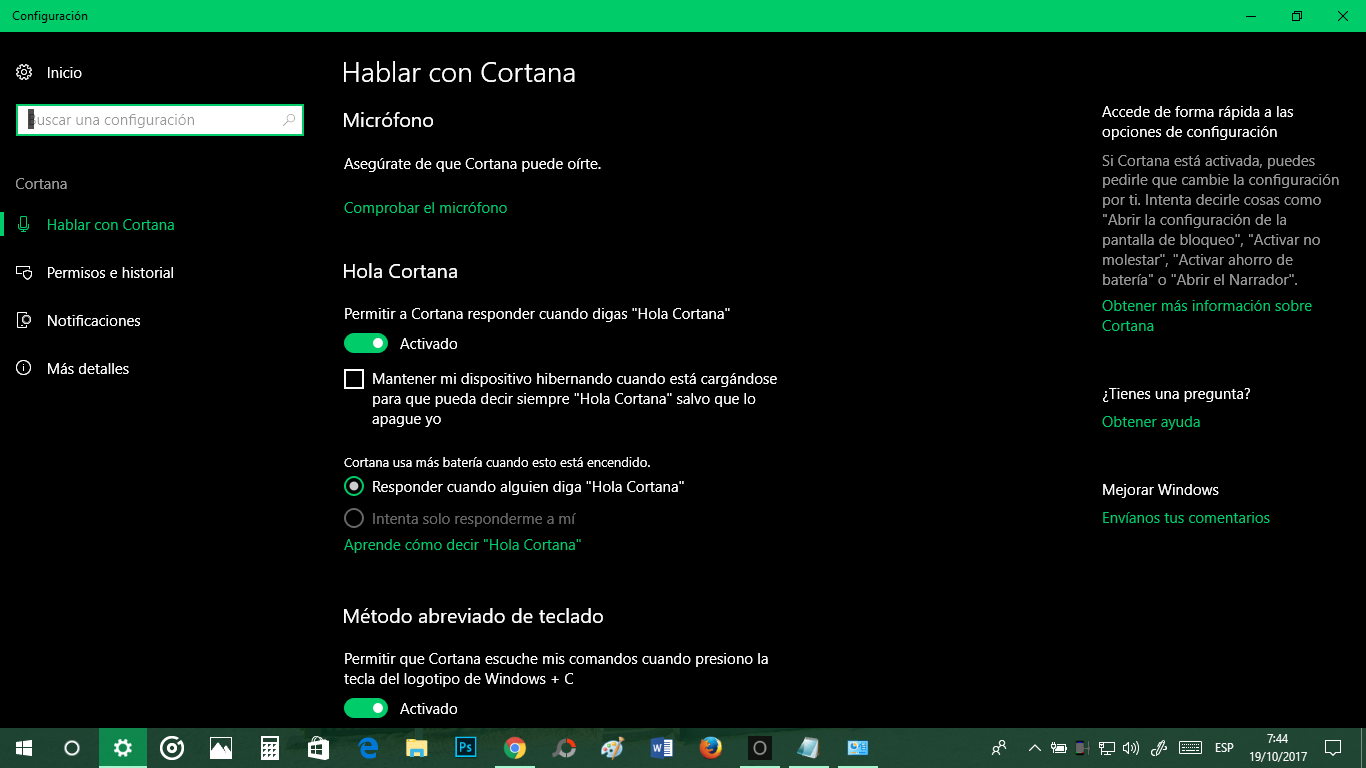
Task: Open the Photos app on the taskbar
Action: pos(221,748)
